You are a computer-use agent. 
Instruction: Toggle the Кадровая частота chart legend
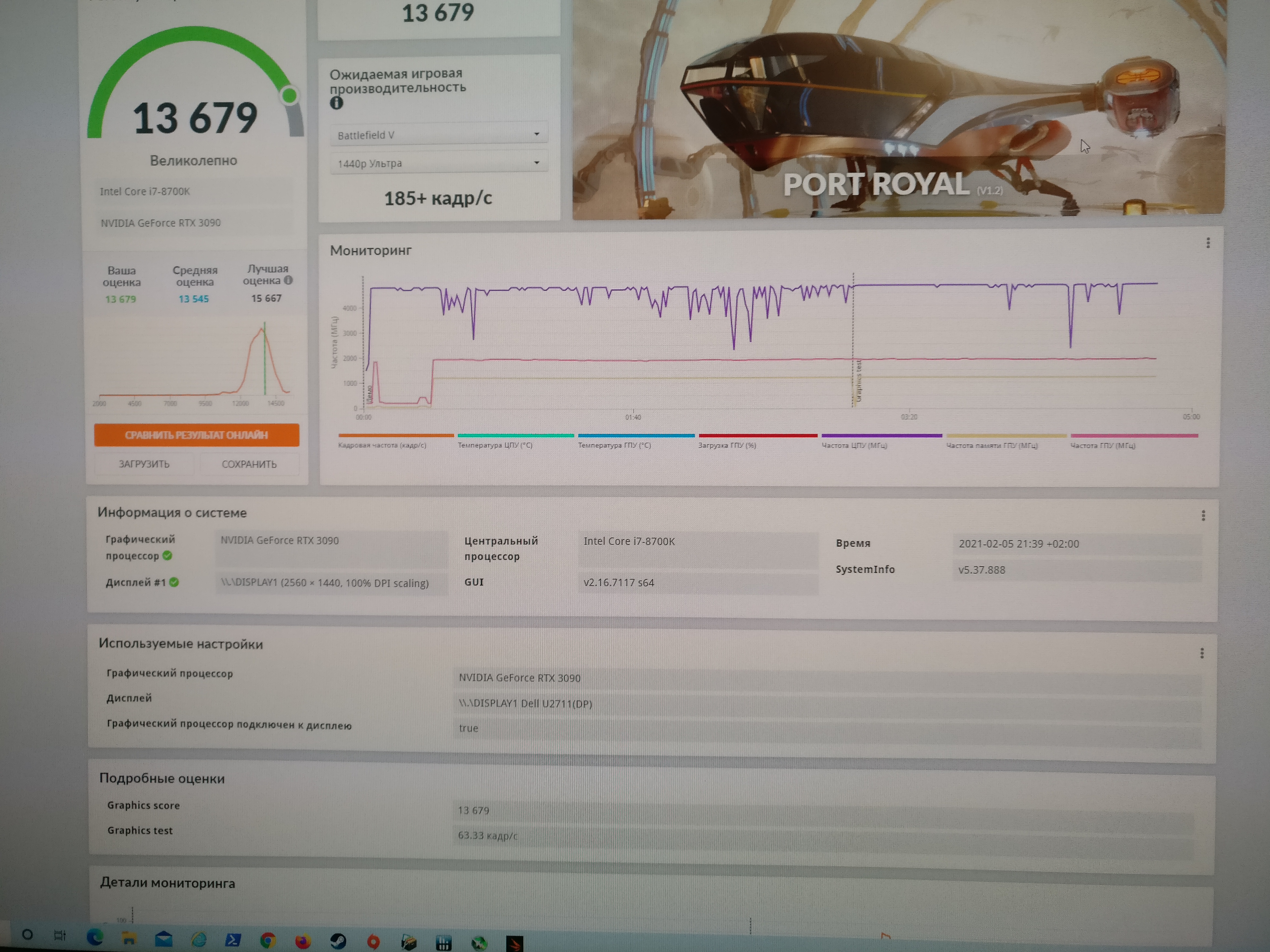[382, 445]
